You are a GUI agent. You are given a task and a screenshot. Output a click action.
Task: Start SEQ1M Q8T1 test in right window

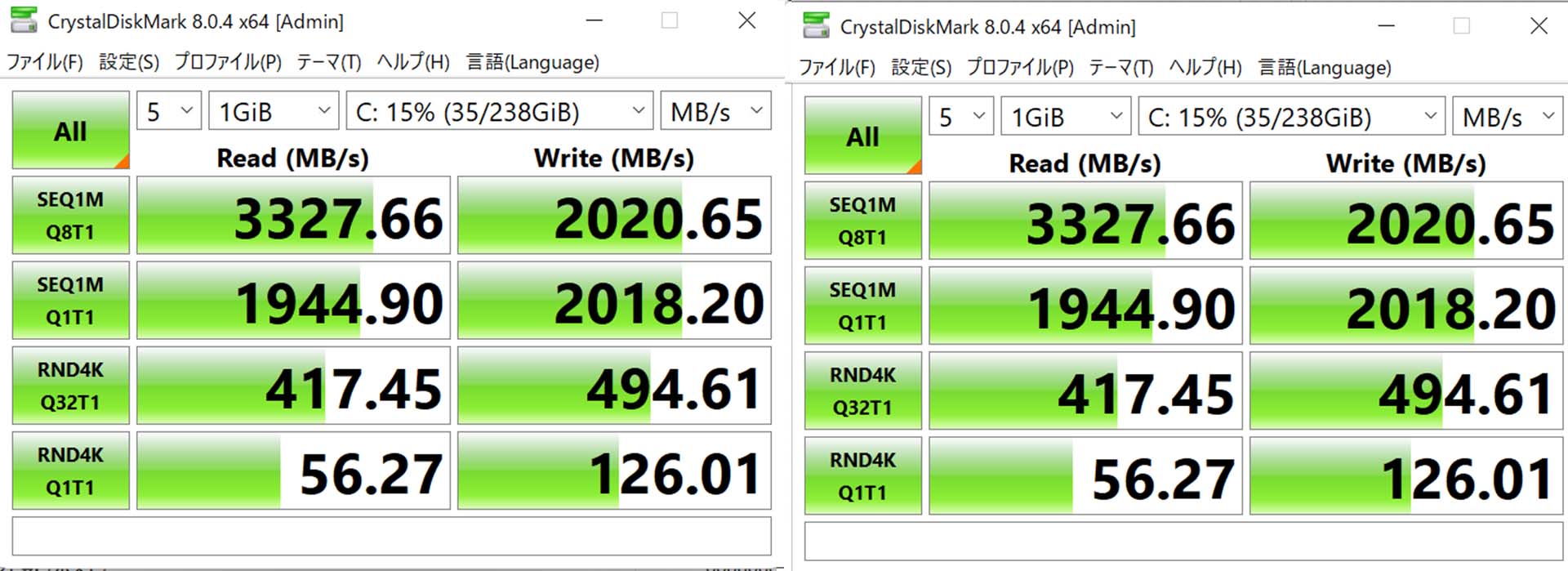(862, 221)
